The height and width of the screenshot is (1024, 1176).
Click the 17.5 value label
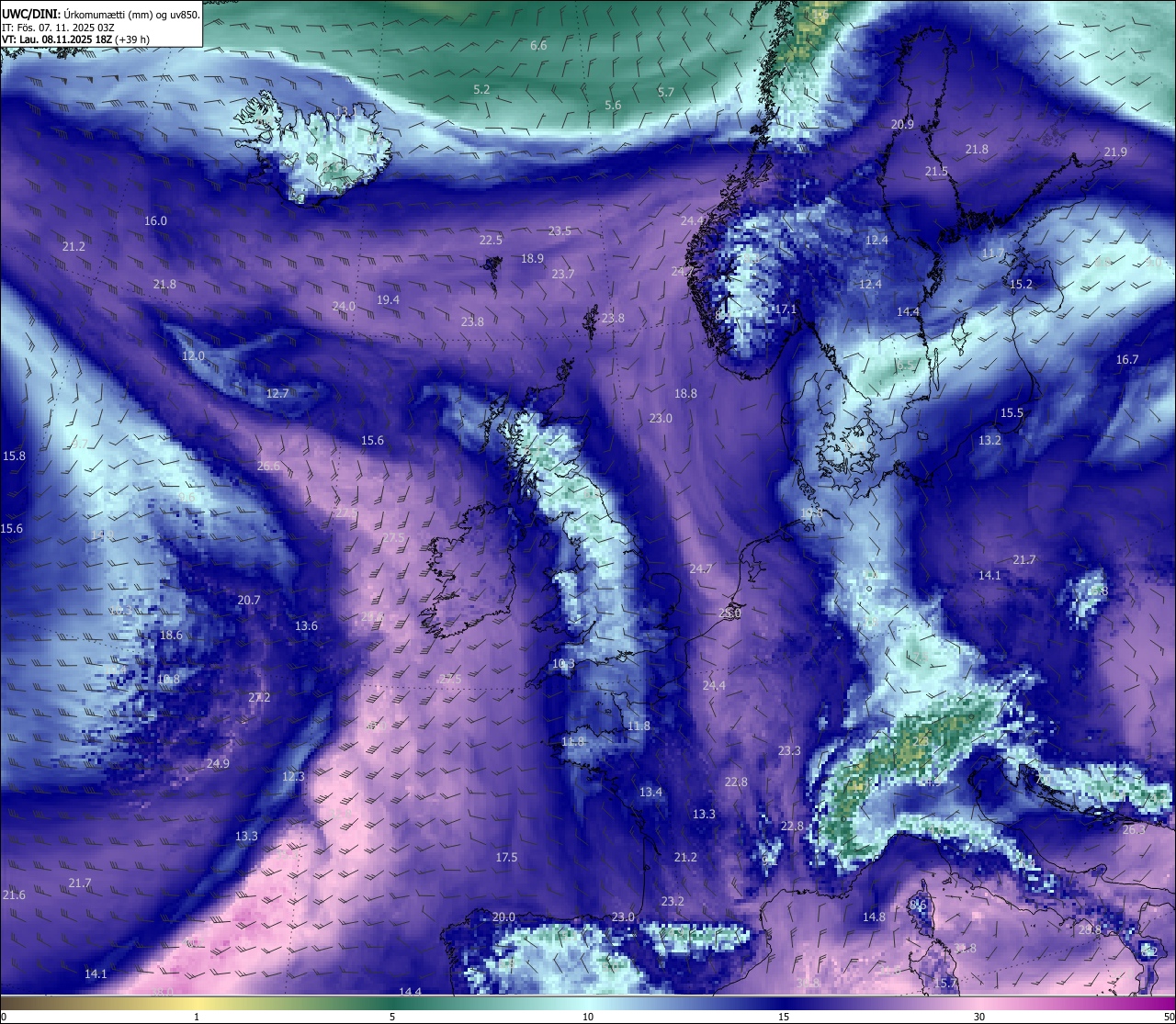(506, 858)
